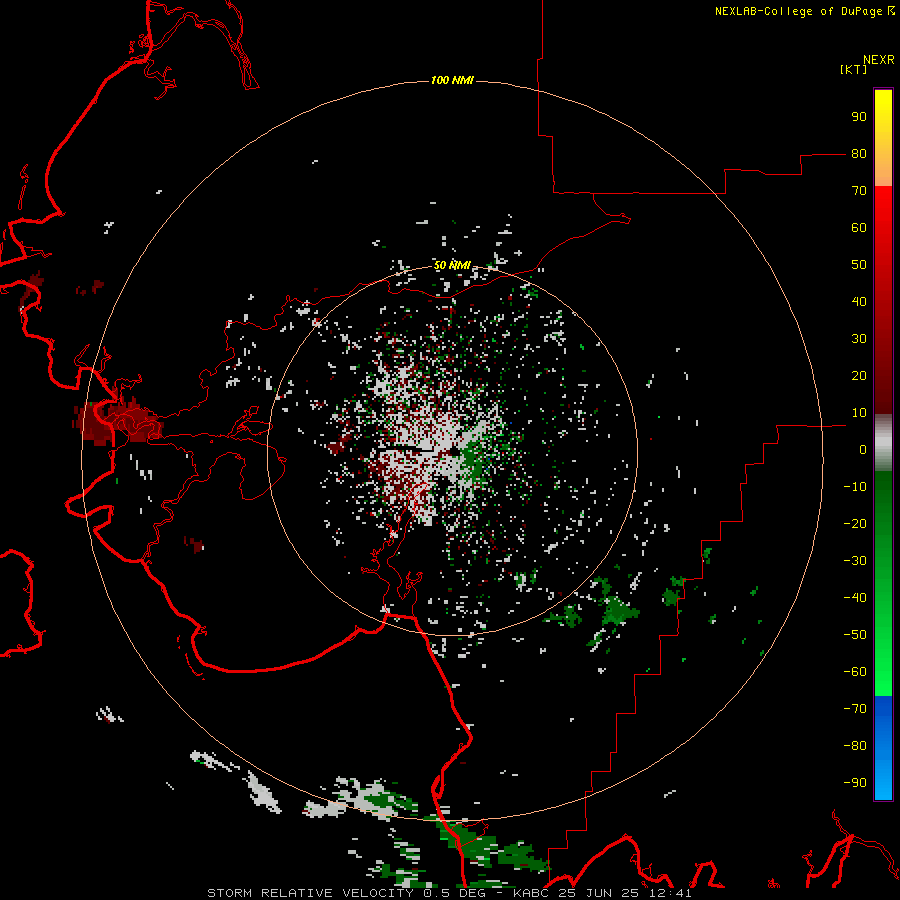The image size is (900, 900).
Task: Click the 70 value on the velocity scale
Action: [859, 191]
